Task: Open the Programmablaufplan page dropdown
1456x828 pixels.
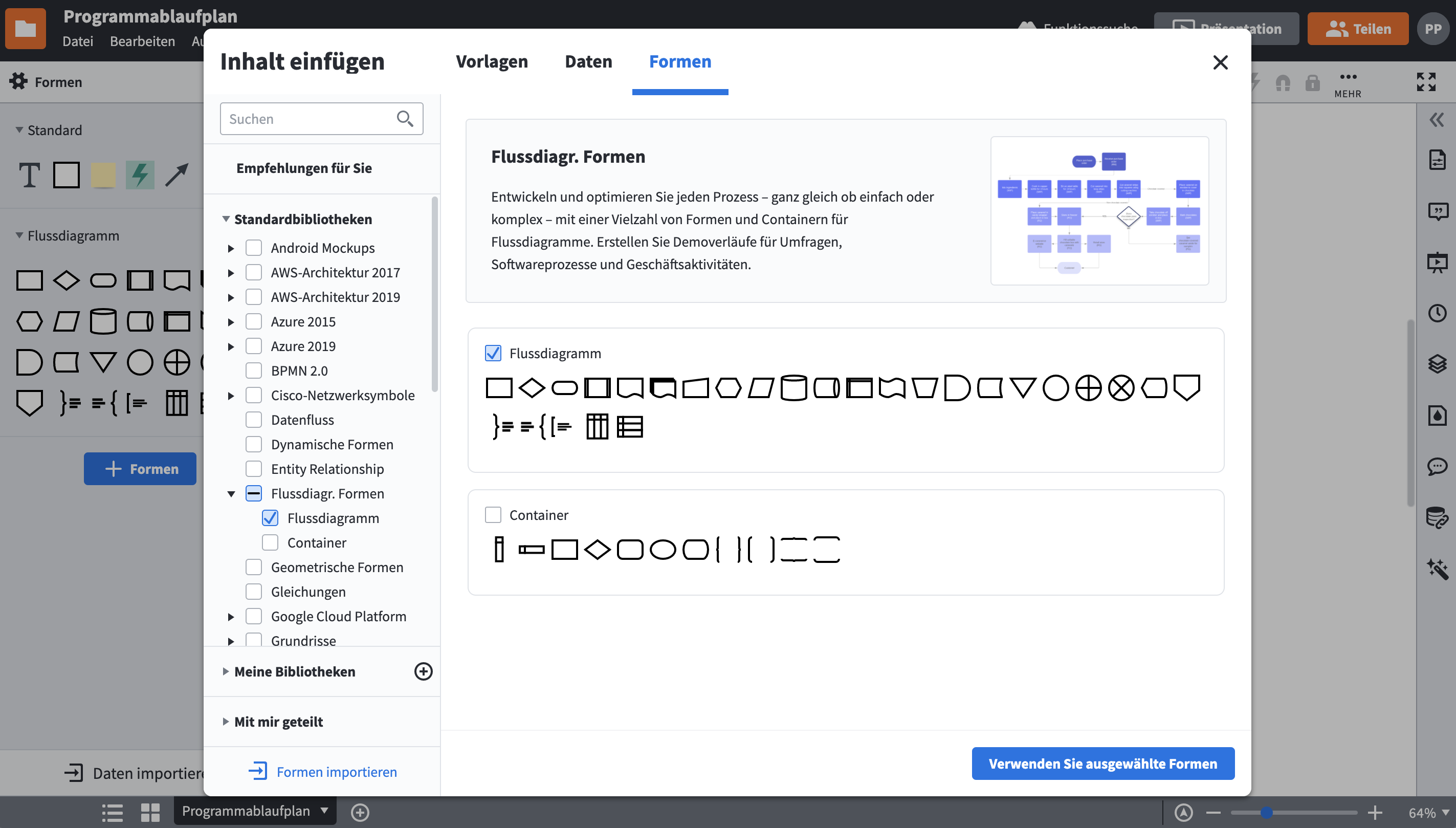Action: (x=325, y=811)
